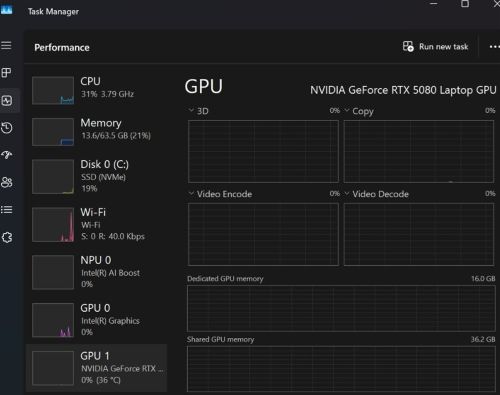Open the Copy engine dropdown chevron
This screenshot has height=395, width=500.
[x=347, y=110]
